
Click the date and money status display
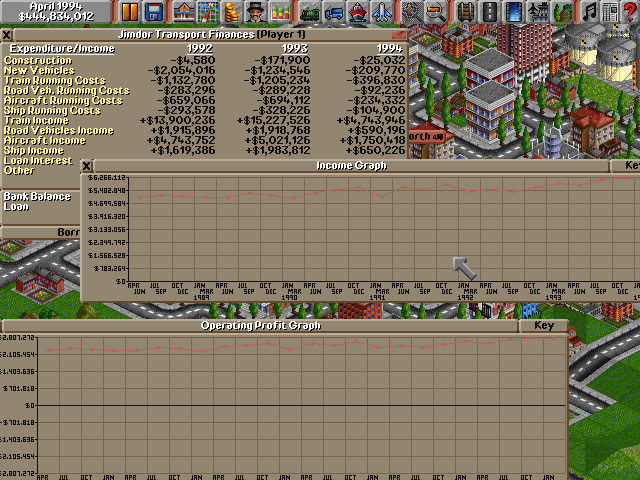pos(56,12)
